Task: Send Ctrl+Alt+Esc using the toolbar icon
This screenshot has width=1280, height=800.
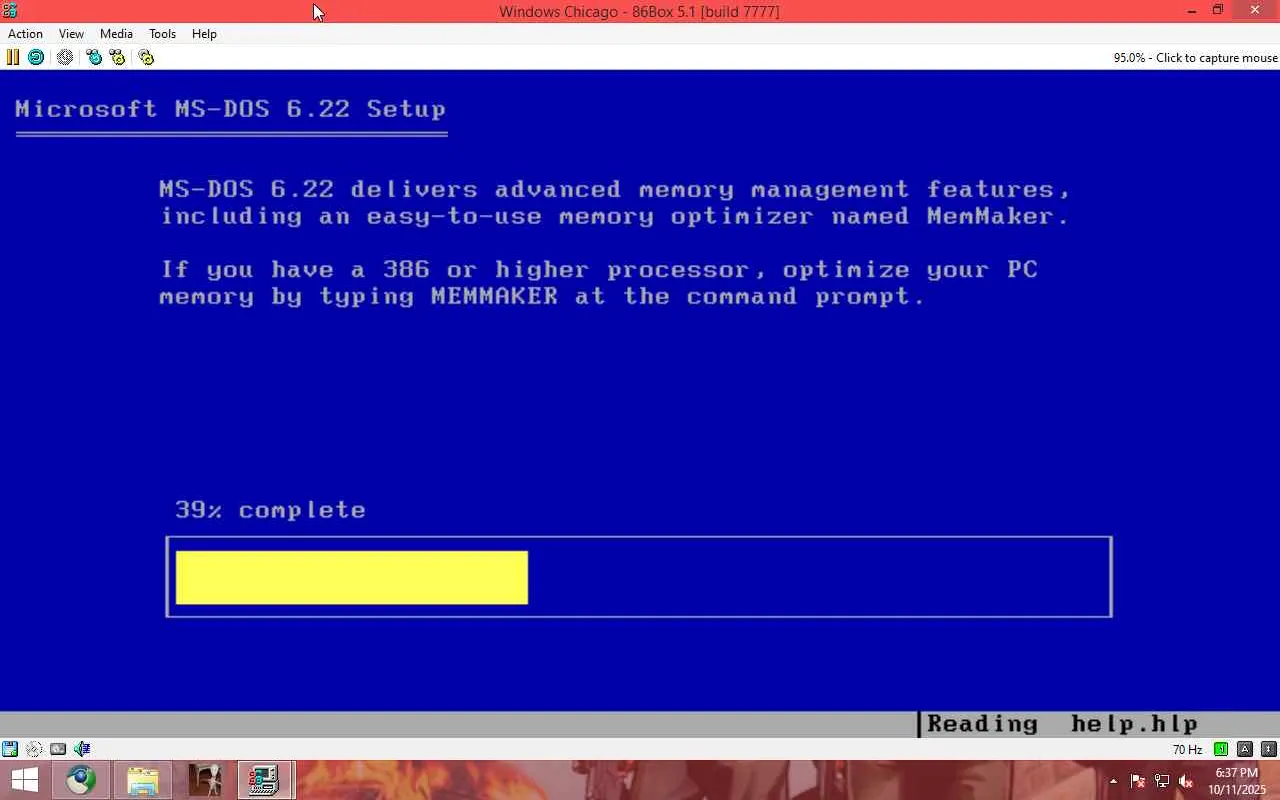Action: (x=117, y=57)
